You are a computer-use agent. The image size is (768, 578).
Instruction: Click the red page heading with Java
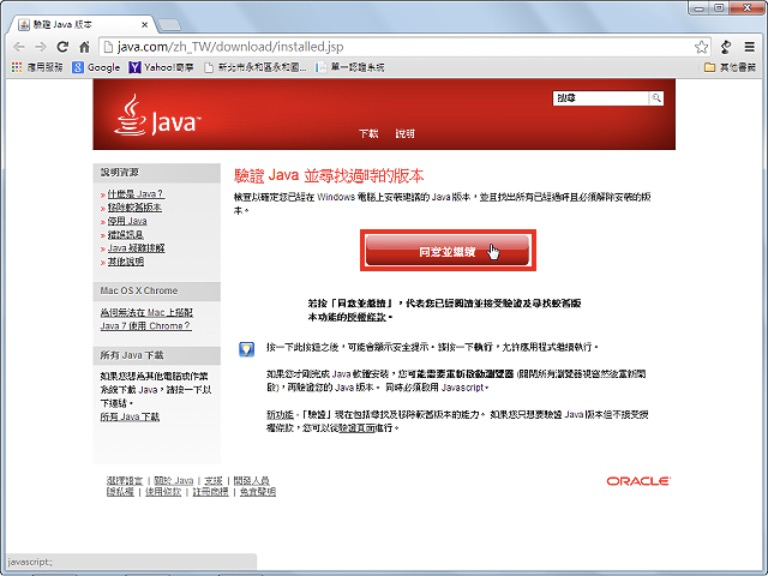(329, 175)
